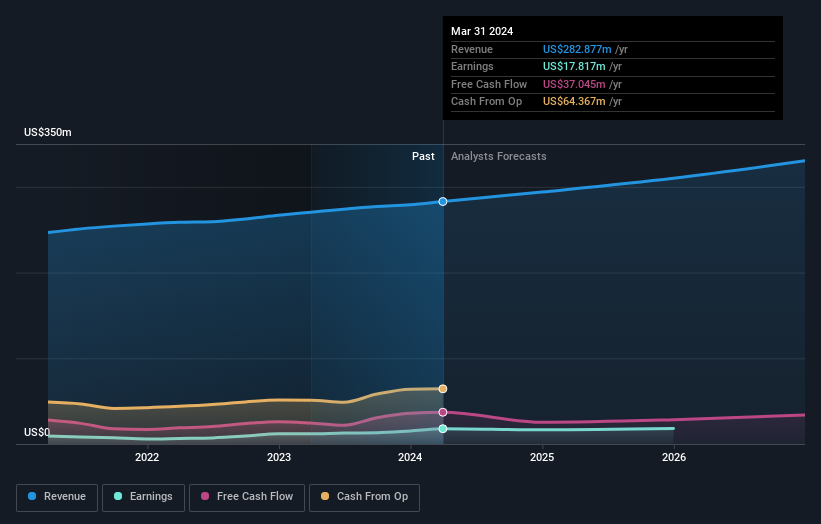This screenshot has width=821, height=524.
Task: Click the blue Revenue data point marker
Action: click(443, 202)
